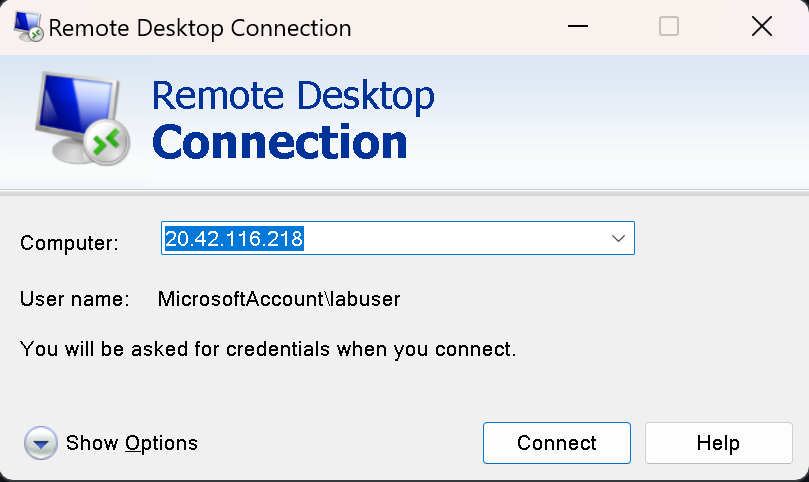Viewport: 809px width, 482px height.
Task: Click the Show Options round arrow icon
Action: click(x=40, y=442)
